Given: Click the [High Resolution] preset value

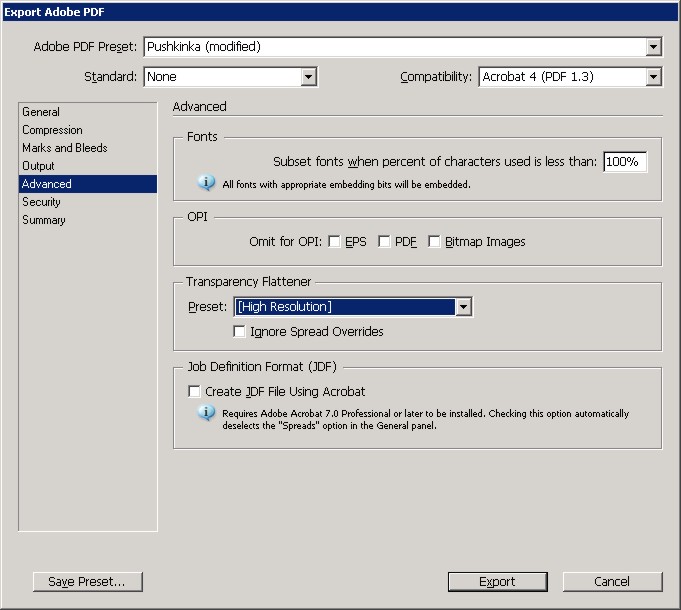Looking at the screenshot, I should pyautogui.click(x=344, y=307).
